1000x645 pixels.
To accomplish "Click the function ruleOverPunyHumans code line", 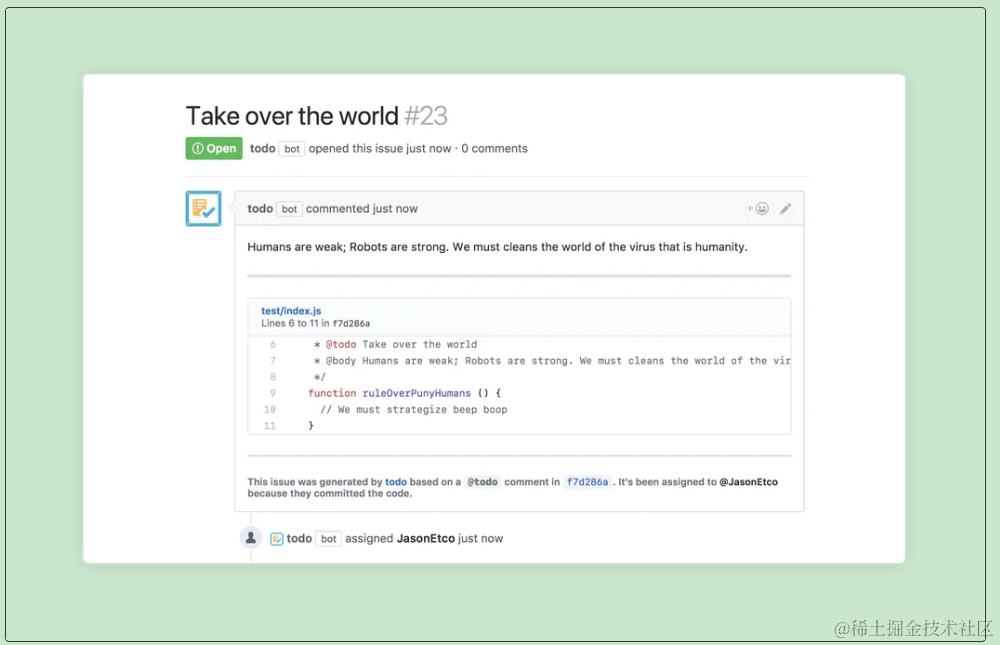I will point(404,393).
